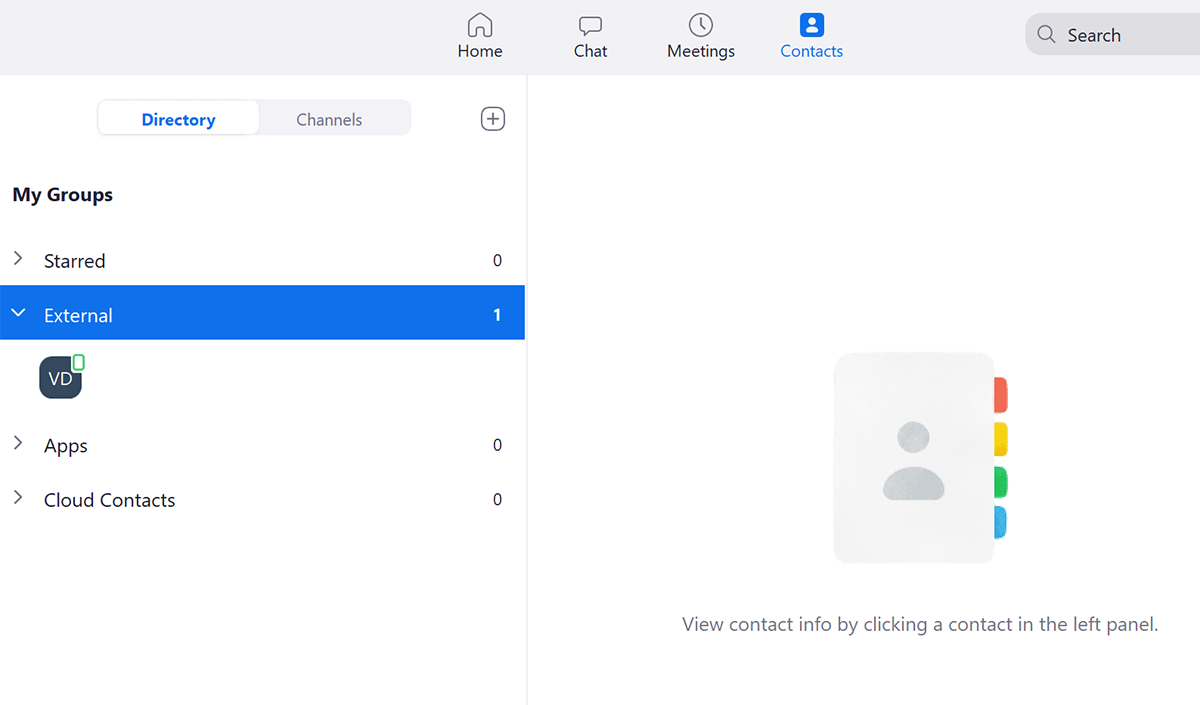Expand the Cloud Contacts chevron
The image size is (1200, 705).
18,498
